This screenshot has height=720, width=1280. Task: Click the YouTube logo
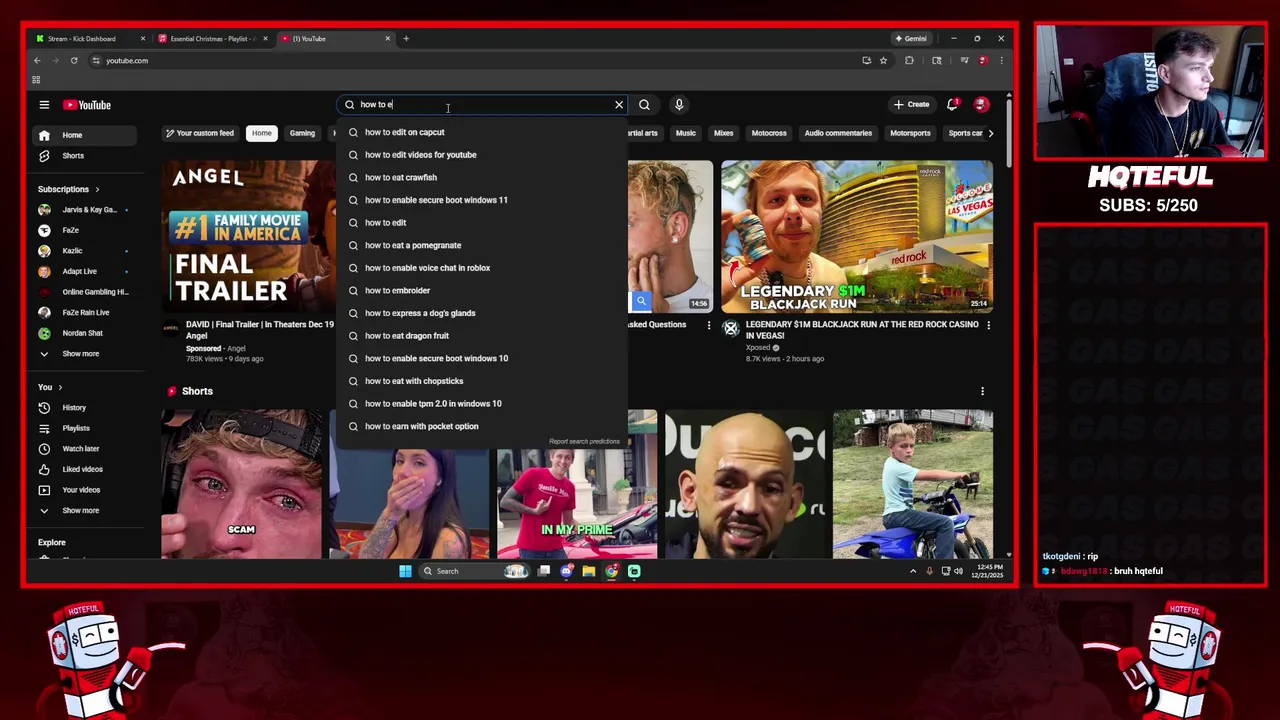pos(87,105)
